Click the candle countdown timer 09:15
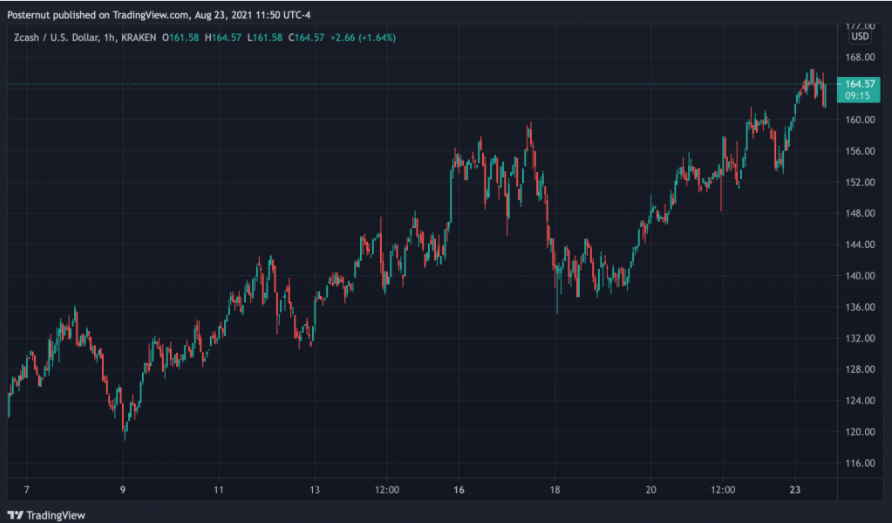Image resolution: width=892 pixels, height=523 pixels. [857, 96]
